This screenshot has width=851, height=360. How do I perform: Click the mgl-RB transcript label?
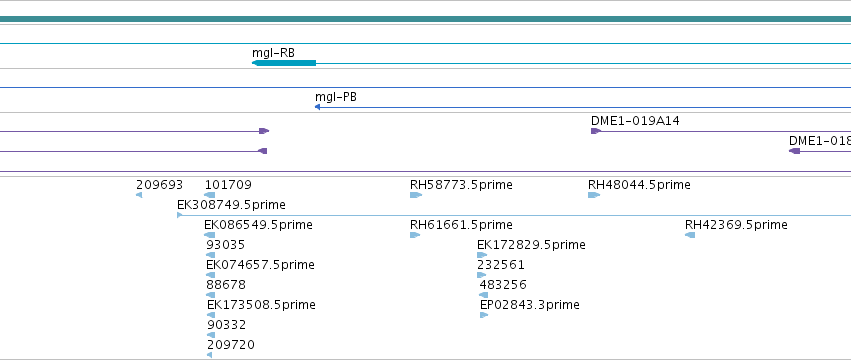point(274,53)
